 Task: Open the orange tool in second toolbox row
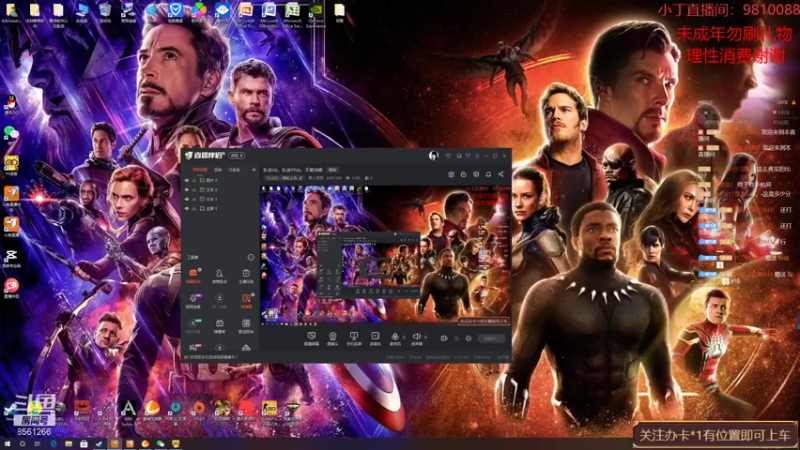[246, 301]
